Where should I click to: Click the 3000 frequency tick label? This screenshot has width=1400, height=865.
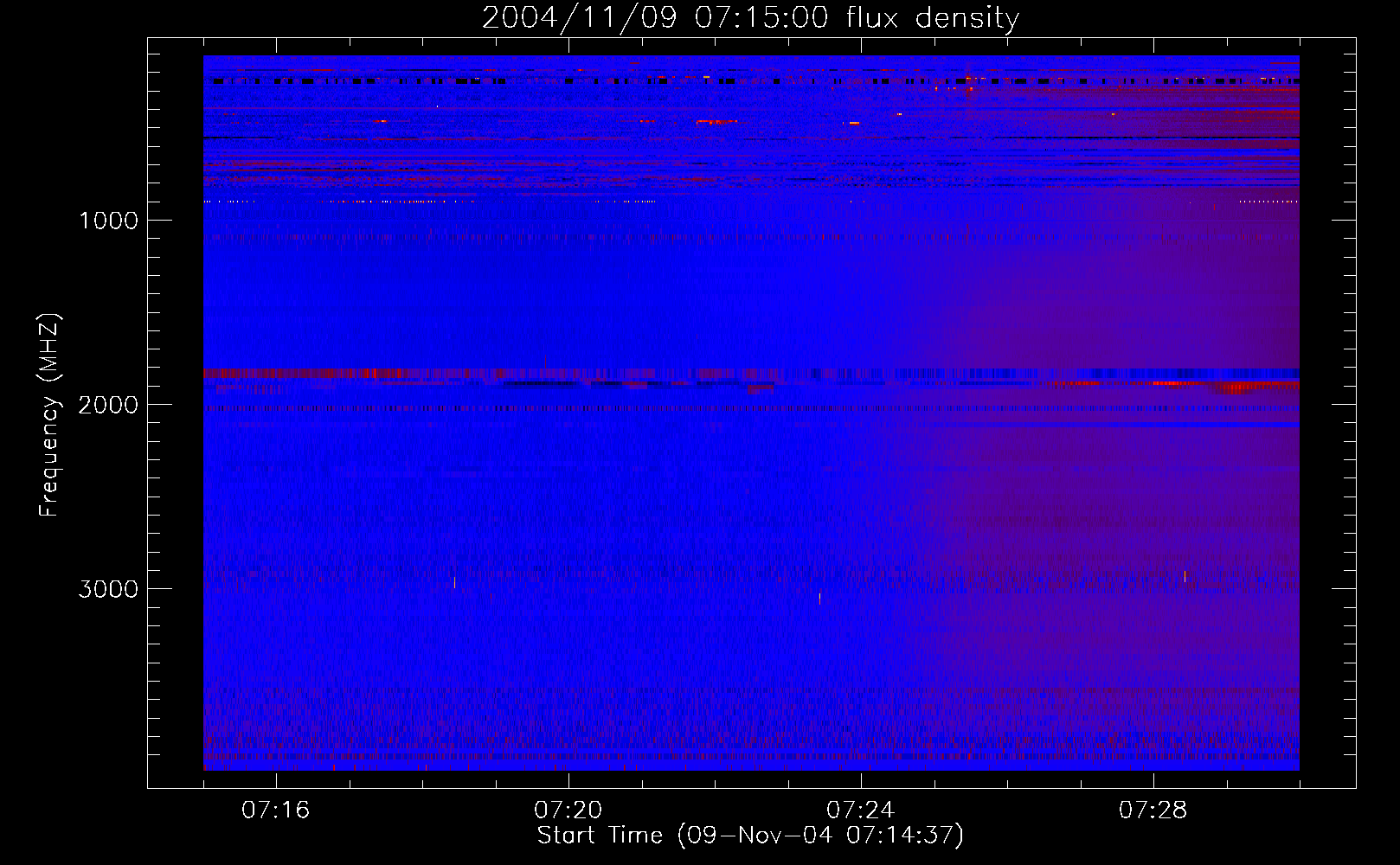pos(108,589)
